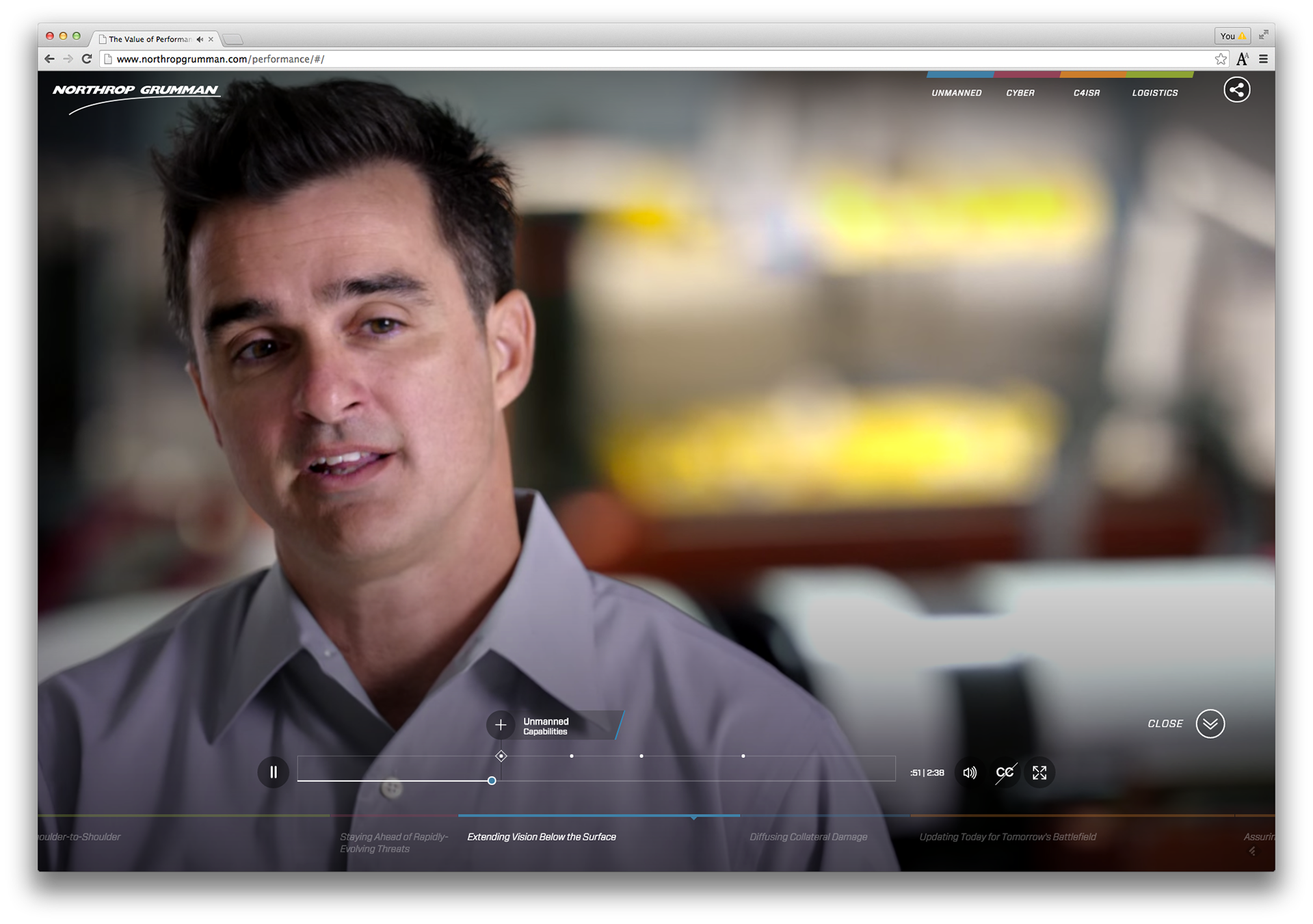Mute the video volume speaker icon
Image resolution: width=1313 pixels, height=924 pixels.
click(x=970, y=773)
